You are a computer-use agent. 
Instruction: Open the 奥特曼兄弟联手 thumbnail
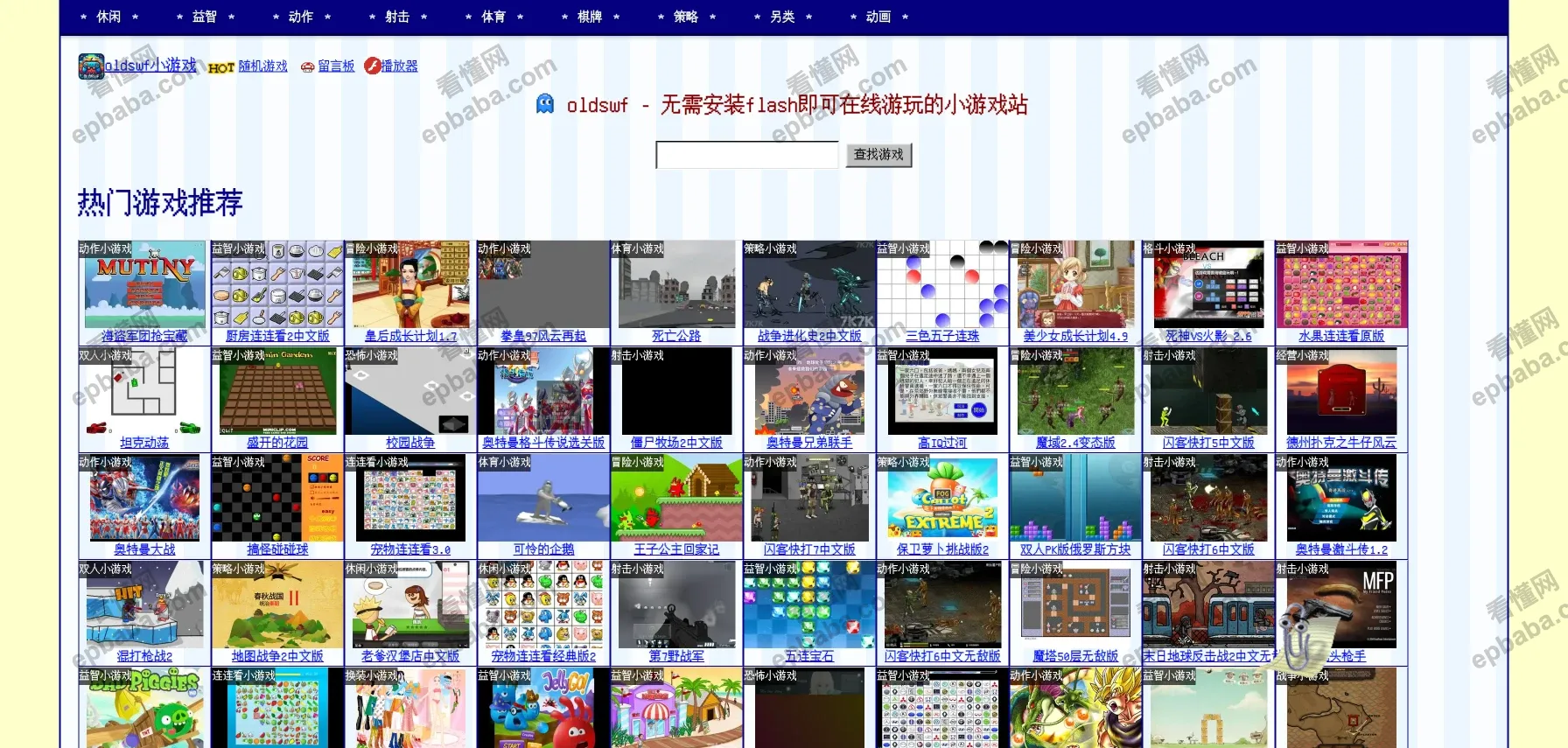point(809,392)
